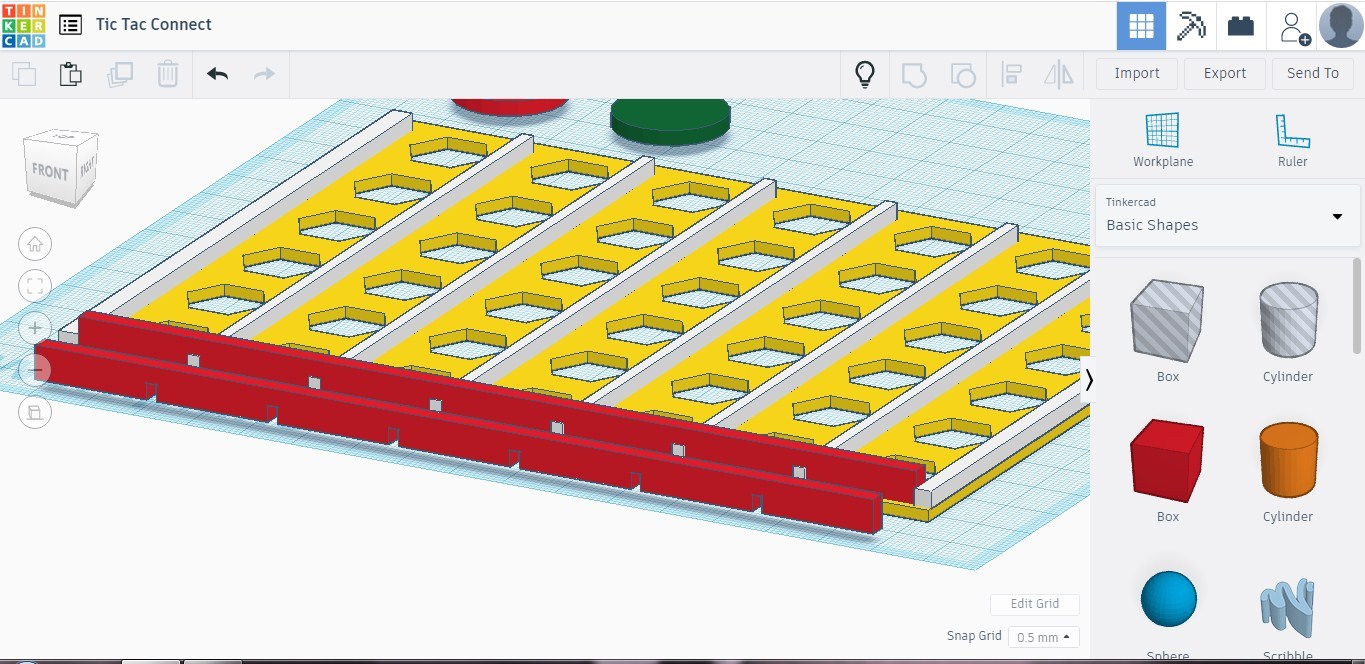Click the Align tool icon
Image resolution: width=1365 pixels, height=664 pixels.
1011,74
